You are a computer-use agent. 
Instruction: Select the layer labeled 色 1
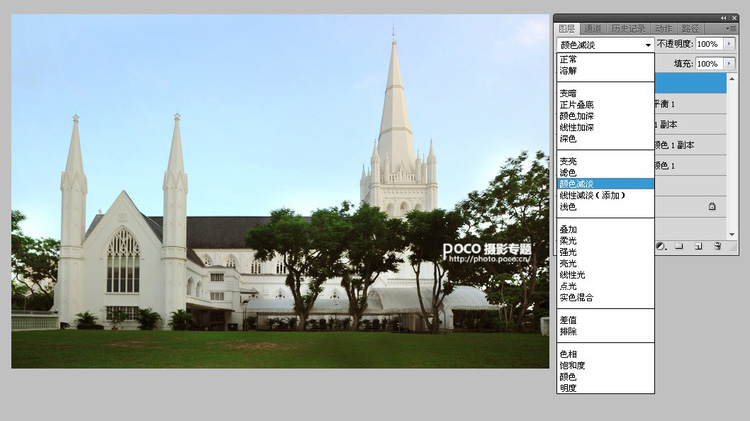coord(690,166)
